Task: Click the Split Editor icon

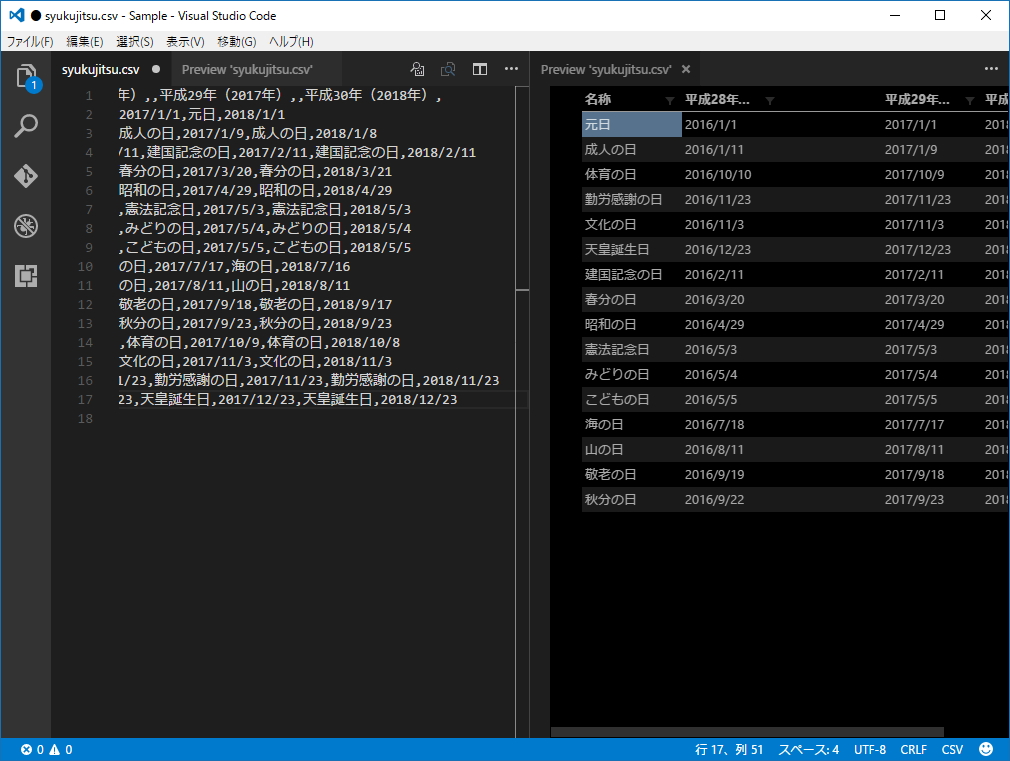Action: [480, 69]
